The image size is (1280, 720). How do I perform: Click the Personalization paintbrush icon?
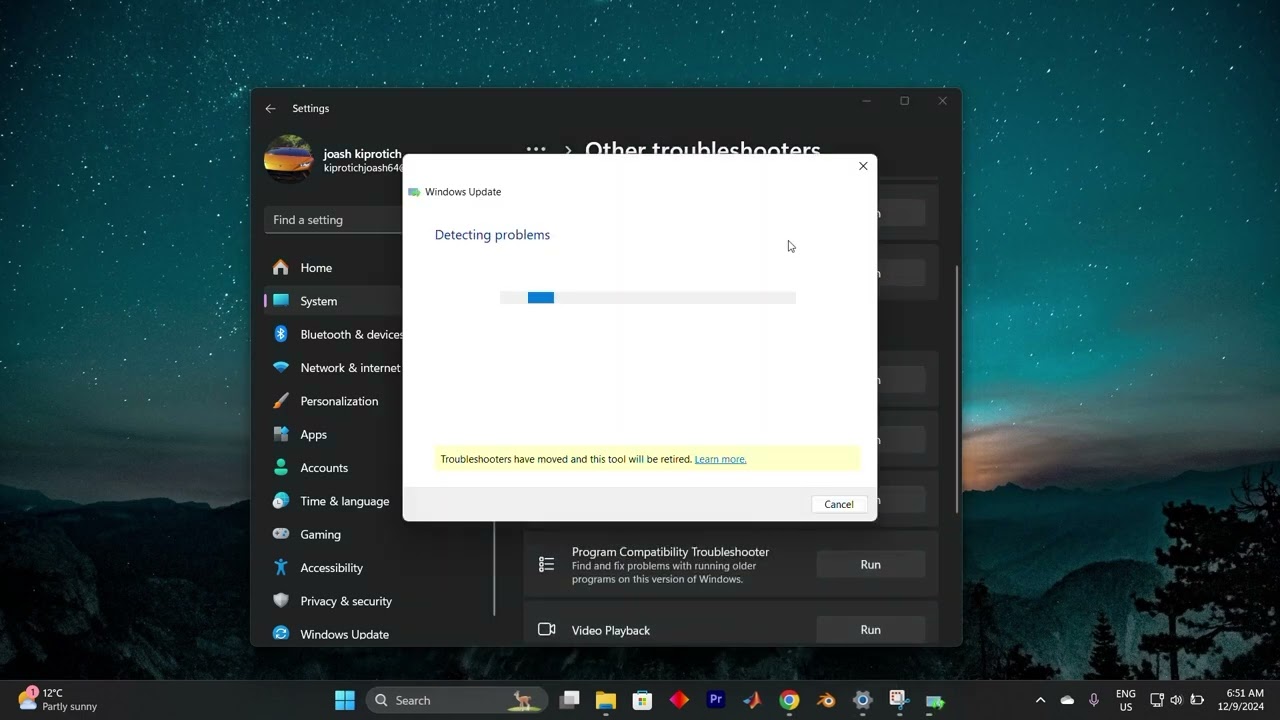281,401
